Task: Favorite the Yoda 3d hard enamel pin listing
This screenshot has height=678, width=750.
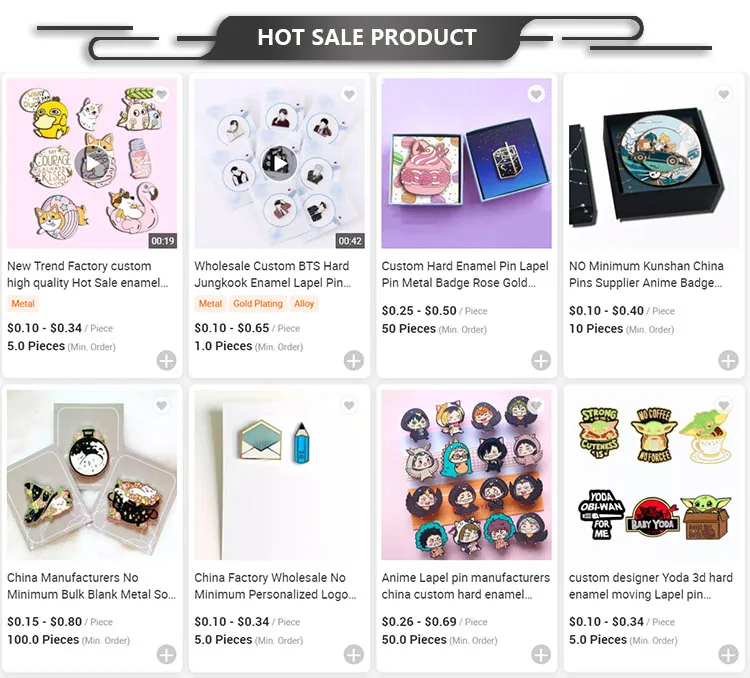Action: pos(724,406)
